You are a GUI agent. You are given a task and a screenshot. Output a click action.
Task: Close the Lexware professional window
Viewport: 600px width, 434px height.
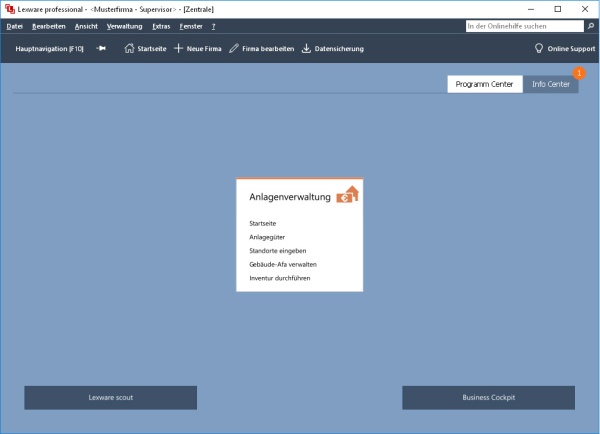point(585,9)
